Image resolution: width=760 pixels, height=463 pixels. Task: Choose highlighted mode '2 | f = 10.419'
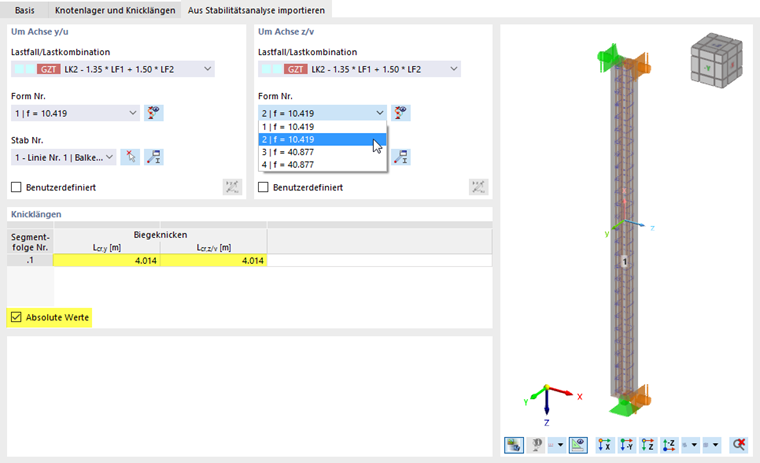[x=322, y=139]
